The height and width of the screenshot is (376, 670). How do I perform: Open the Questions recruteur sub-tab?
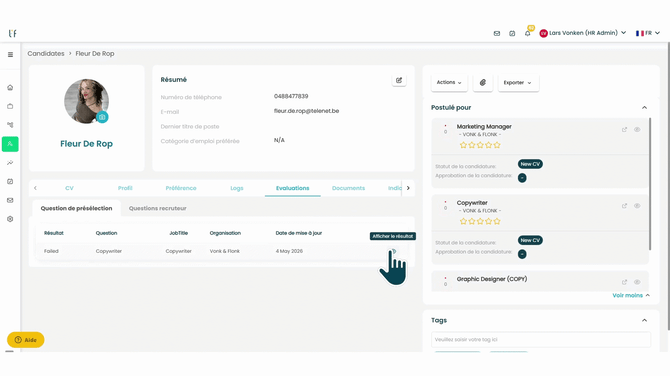click(158, 209)
